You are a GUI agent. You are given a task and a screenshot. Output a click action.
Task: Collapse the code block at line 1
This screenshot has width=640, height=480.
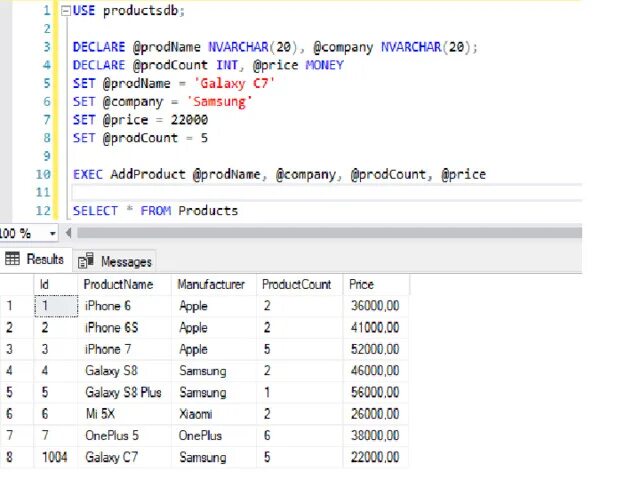click(65, 11)
